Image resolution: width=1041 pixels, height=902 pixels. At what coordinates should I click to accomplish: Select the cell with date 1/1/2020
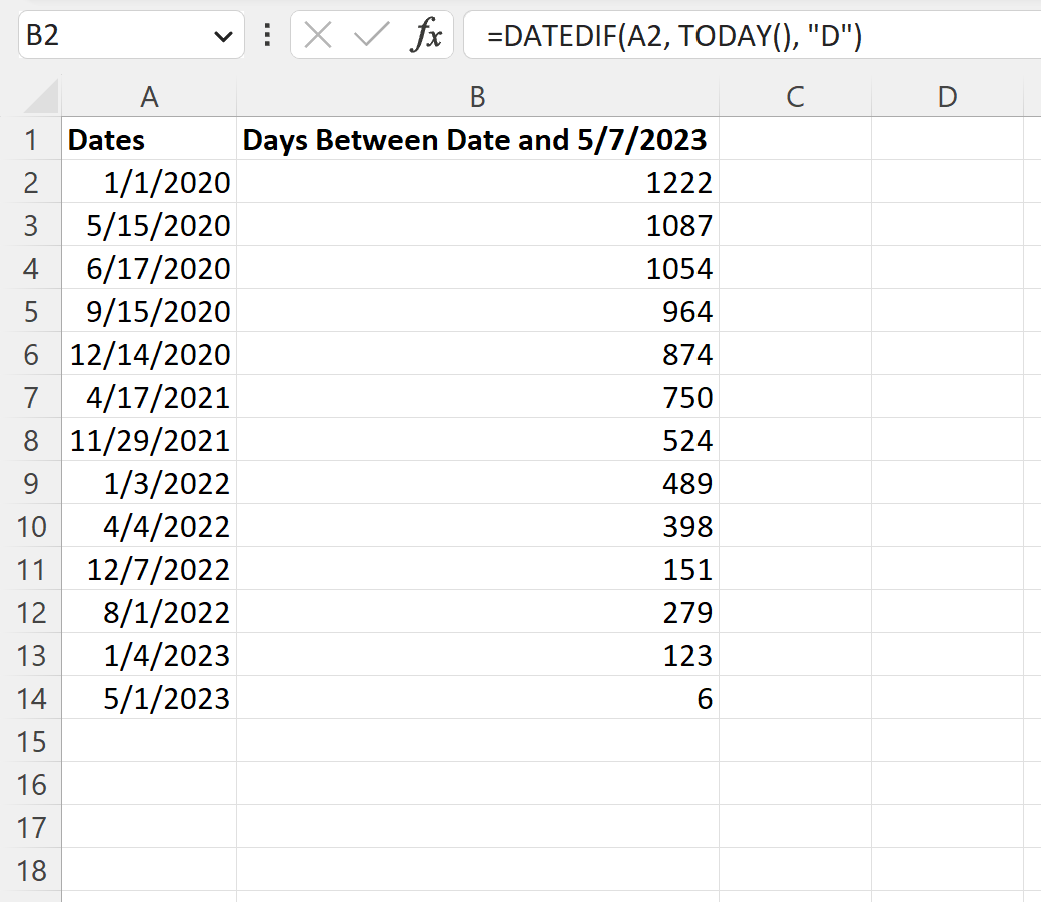tap(149, 182)
